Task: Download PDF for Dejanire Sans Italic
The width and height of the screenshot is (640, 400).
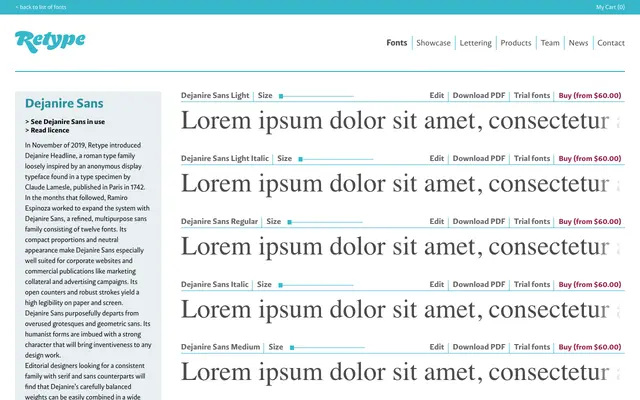Action: click(479, 284)
